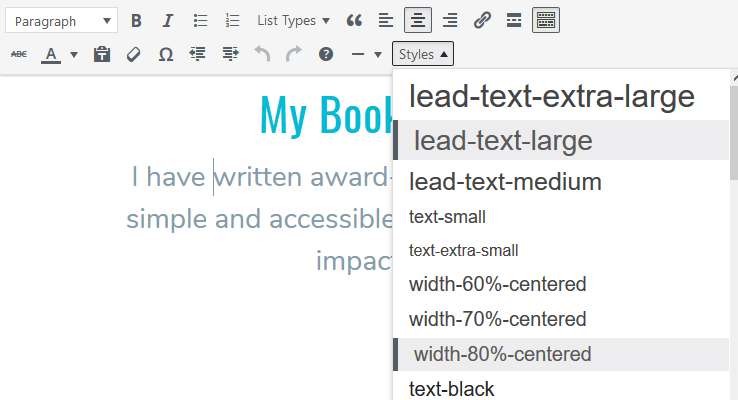Toggle italic formatting
Image resolution: width=738 pixels, height=400 pixels.
[x=168, y=21]
